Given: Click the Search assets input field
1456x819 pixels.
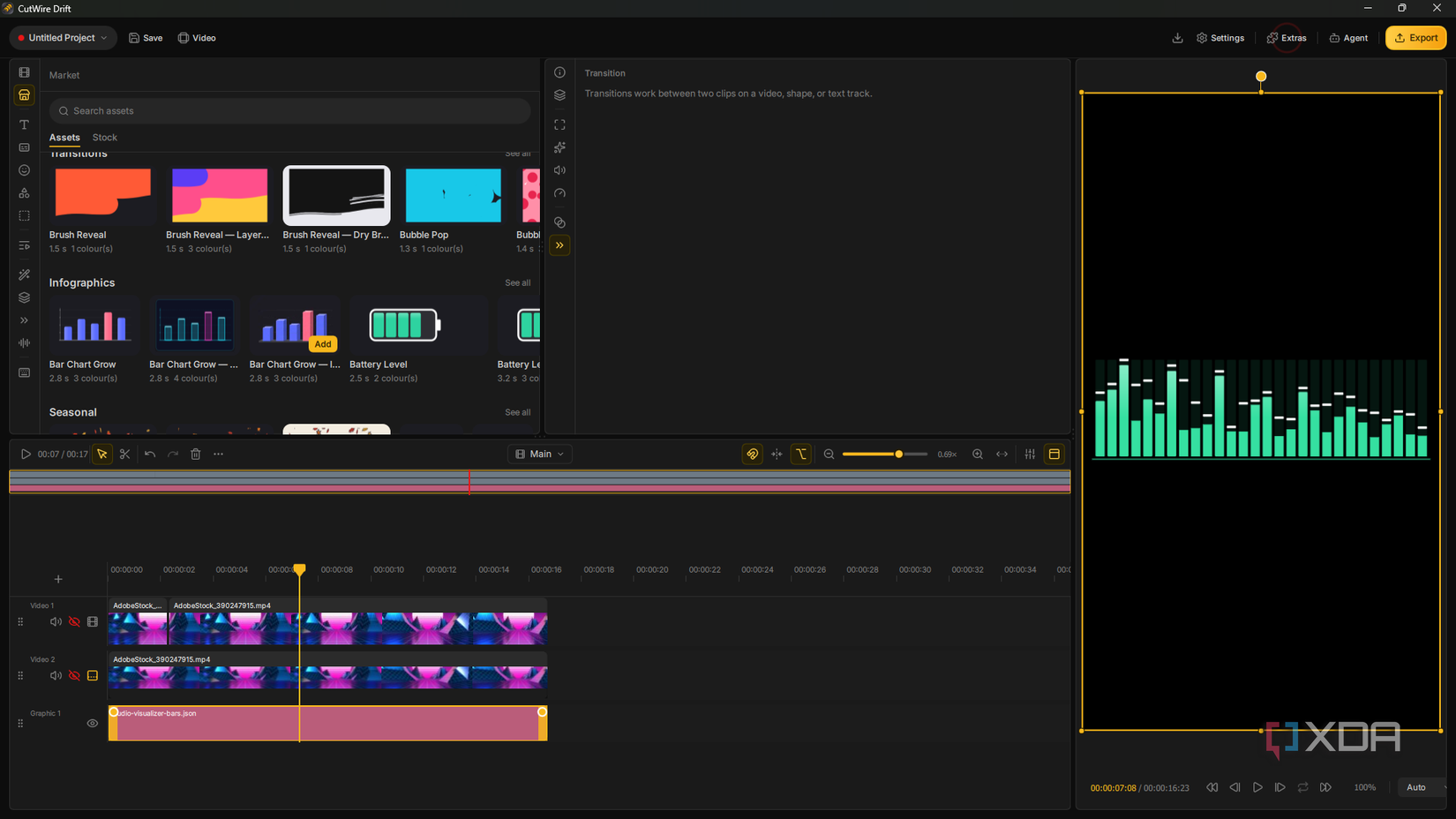Looking at the screenshot, I should 289,111.
